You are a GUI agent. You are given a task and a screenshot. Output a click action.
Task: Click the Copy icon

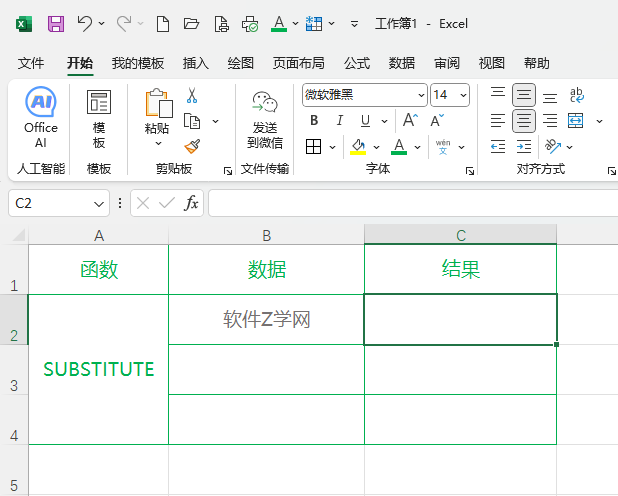pyautogui.click(x=192, y=121)
